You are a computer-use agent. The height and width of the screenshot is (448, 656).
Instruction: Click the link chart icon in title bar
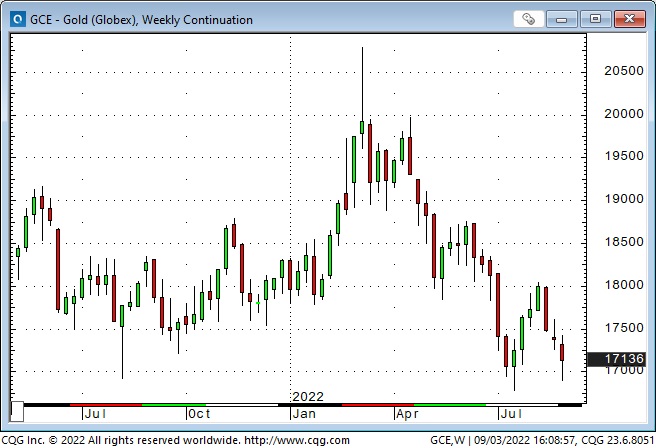click(x=528, y=19)
